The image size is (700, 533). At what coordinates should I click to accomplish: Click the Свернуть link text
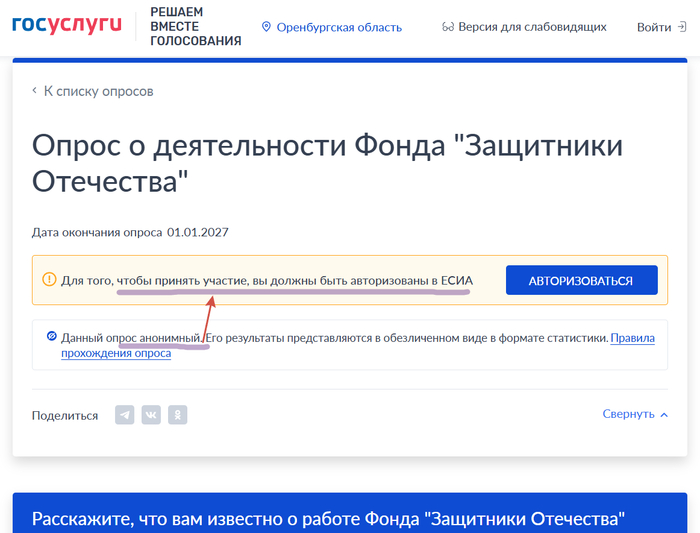[628, 414]
